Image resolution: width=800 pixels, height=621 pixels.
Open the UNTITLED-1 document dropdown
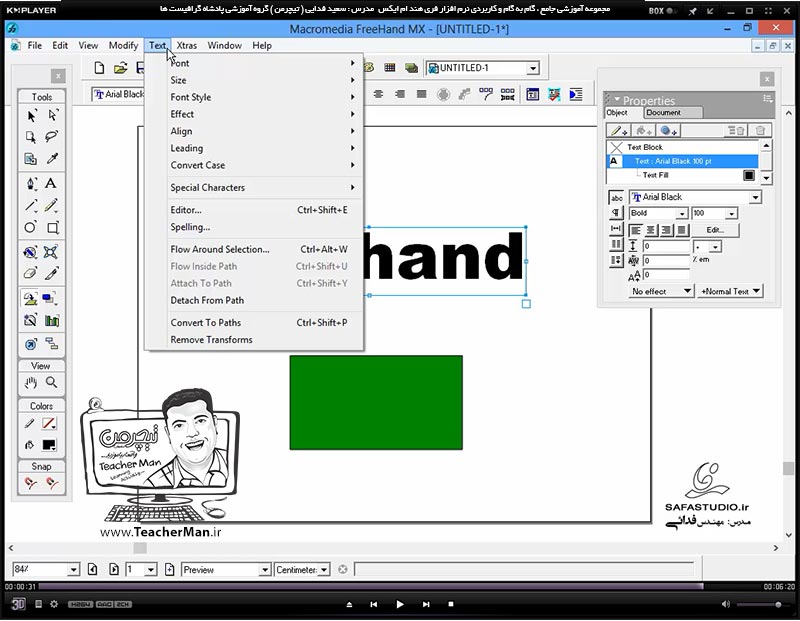pyautogui.click(x=533, y=68)
